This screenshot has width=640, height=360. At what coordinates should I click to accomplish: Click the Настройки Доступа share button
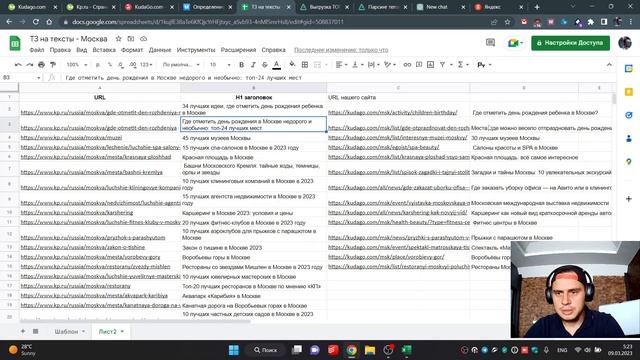click(570, 43)
